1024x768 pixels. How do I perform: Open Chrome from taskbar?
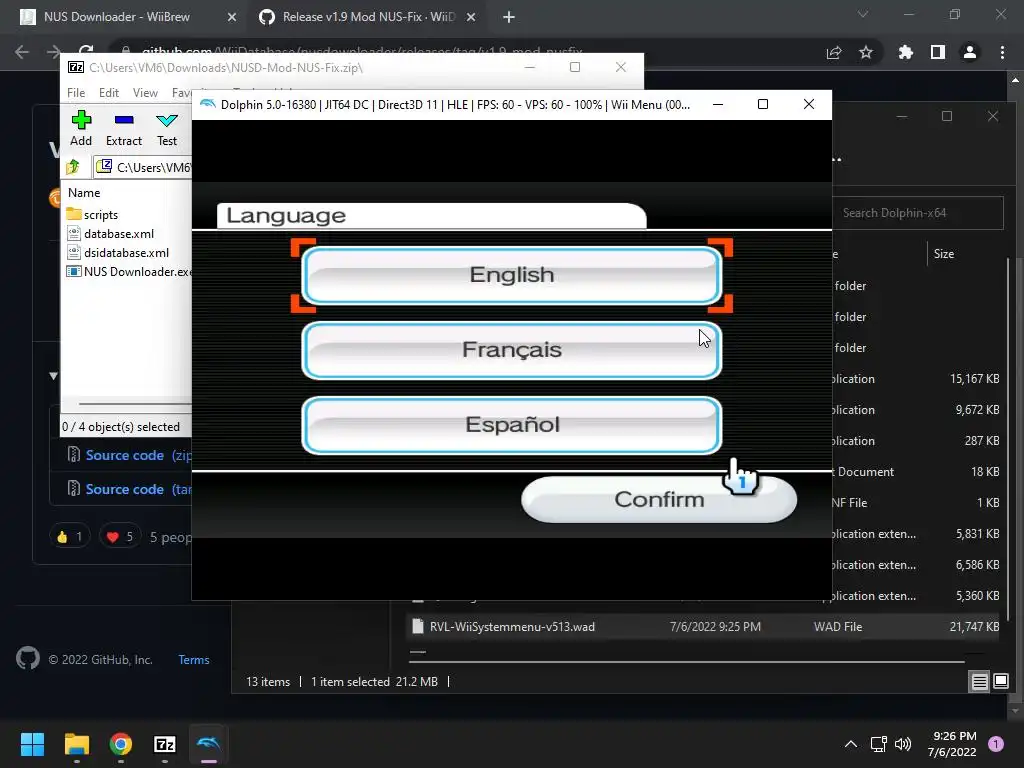121,744
